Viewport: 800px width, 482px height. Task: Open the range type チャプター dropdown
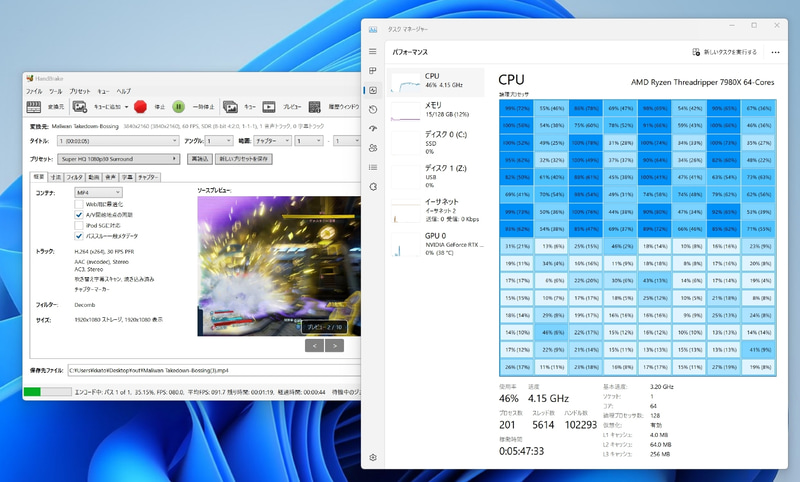272,141
